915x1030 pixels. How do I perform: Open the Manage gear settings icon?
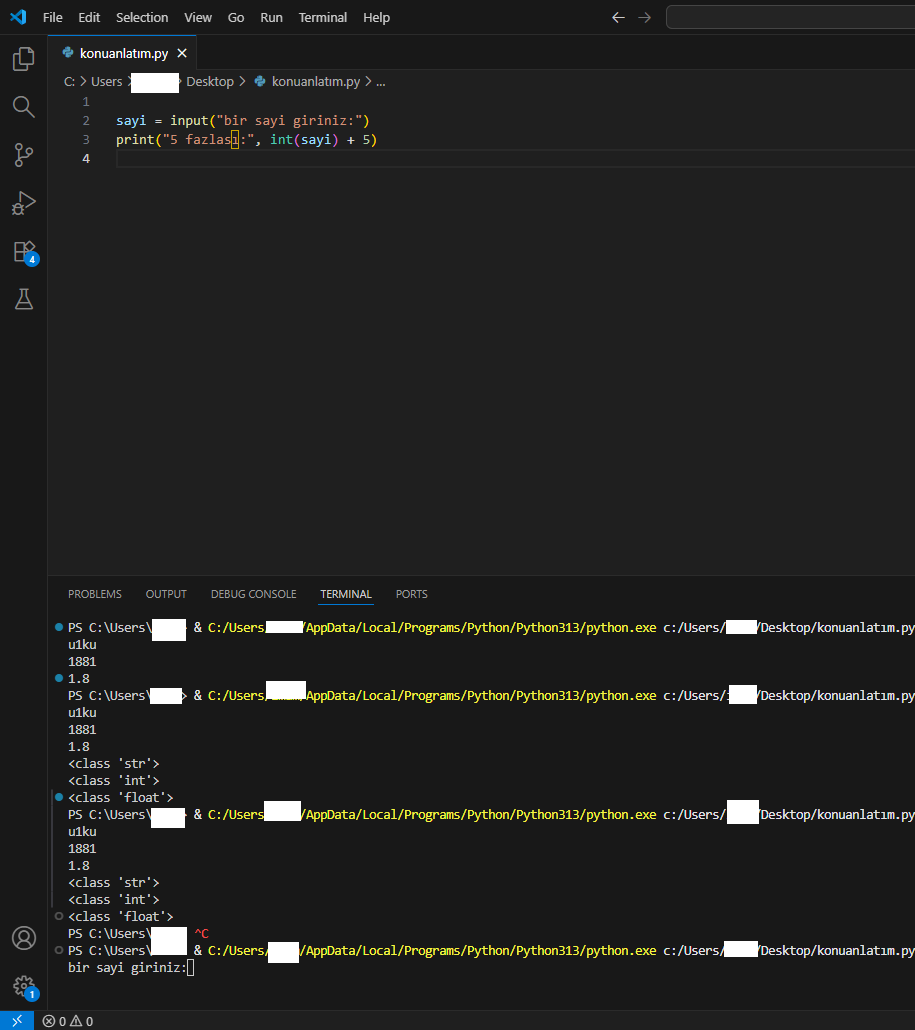pyautogui.click(x=25, y=987)
